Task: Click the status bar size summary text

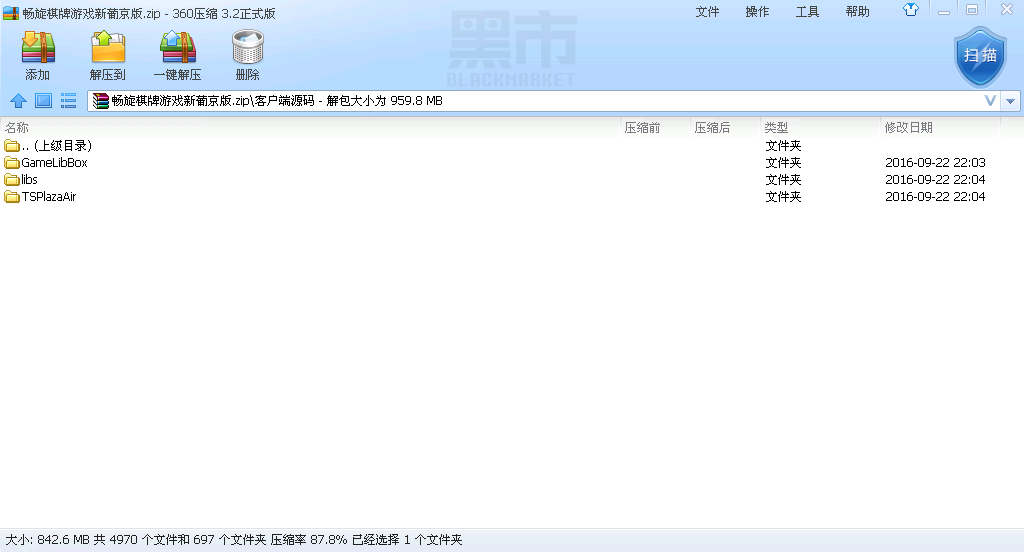Action: point(234,540)
